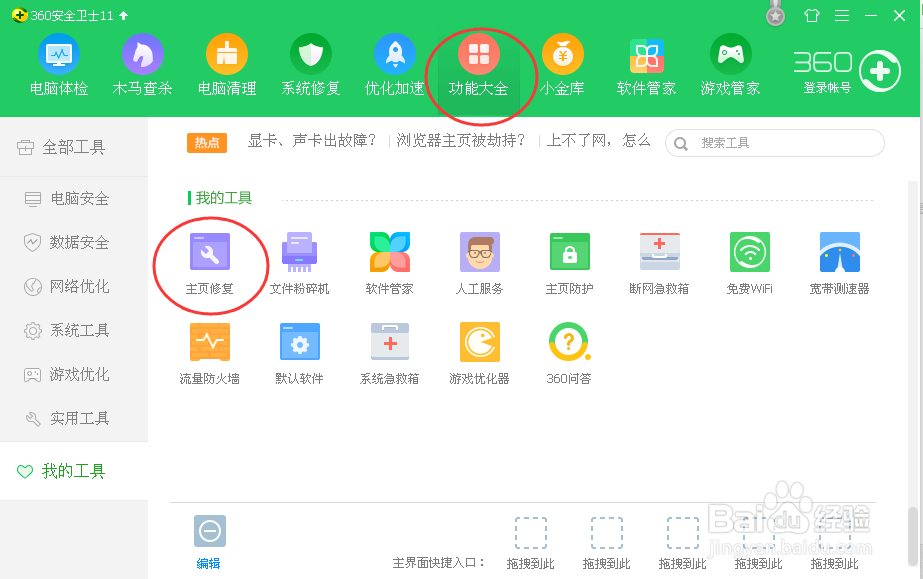Screen dimensions: 923x579
Task: Launch 人工服务 manual service
Action: click(x=479, y=264)
